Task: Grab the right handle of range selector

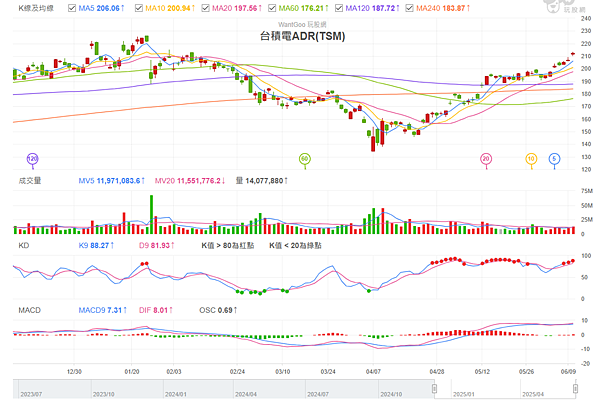Action: click(575, 389)
